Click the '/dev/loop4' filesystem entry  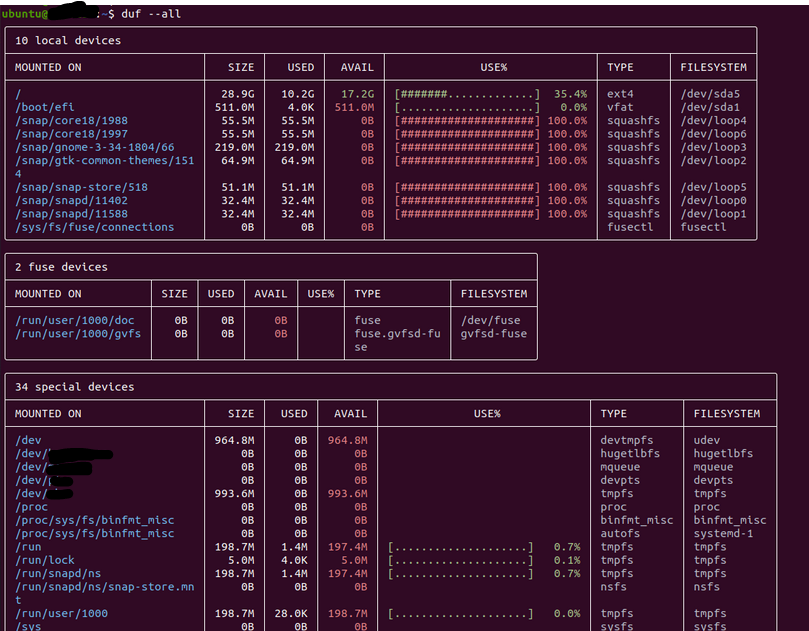click(x=714, y=121)
